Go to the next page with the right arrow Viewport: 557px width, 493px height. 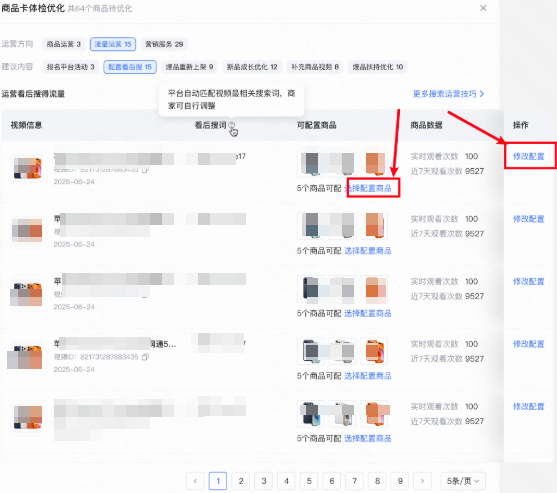422,481
